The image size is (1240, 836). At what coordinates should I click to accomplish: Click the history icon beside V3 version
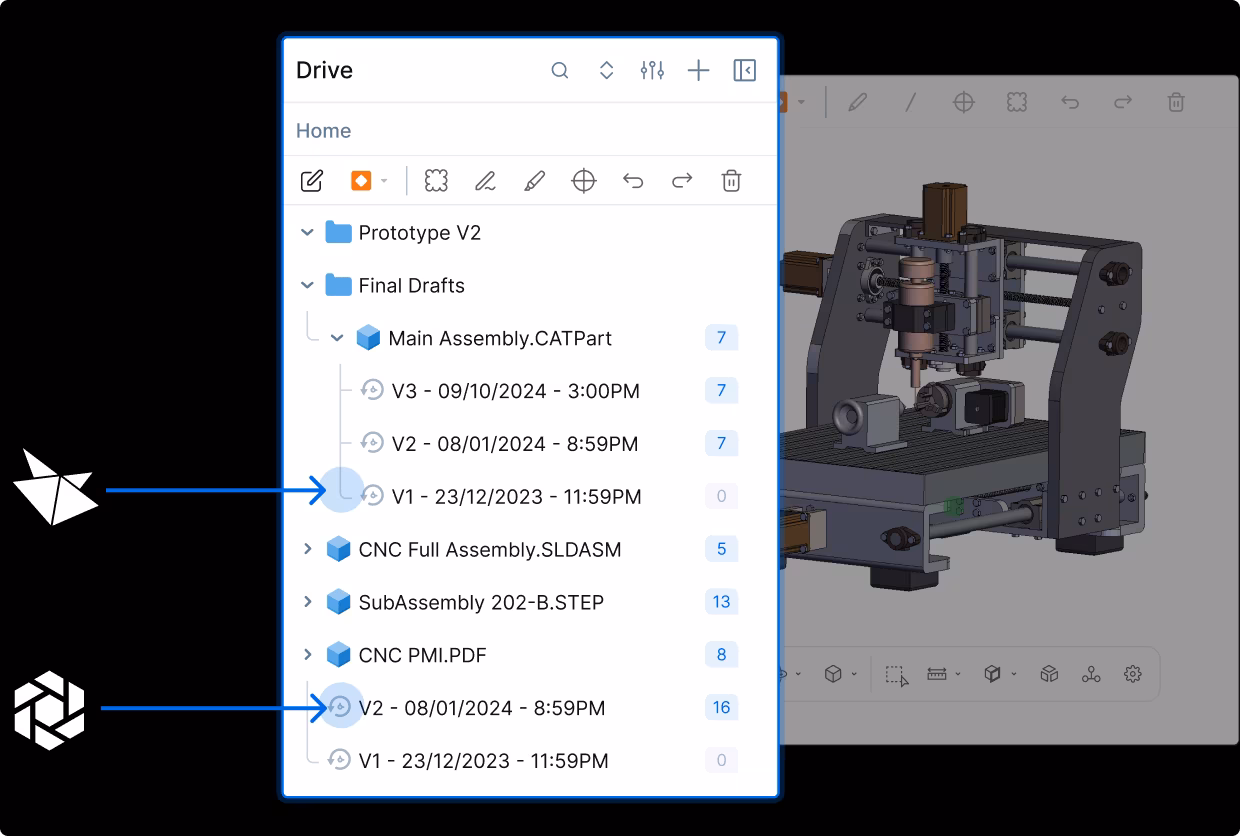point(372,391)
